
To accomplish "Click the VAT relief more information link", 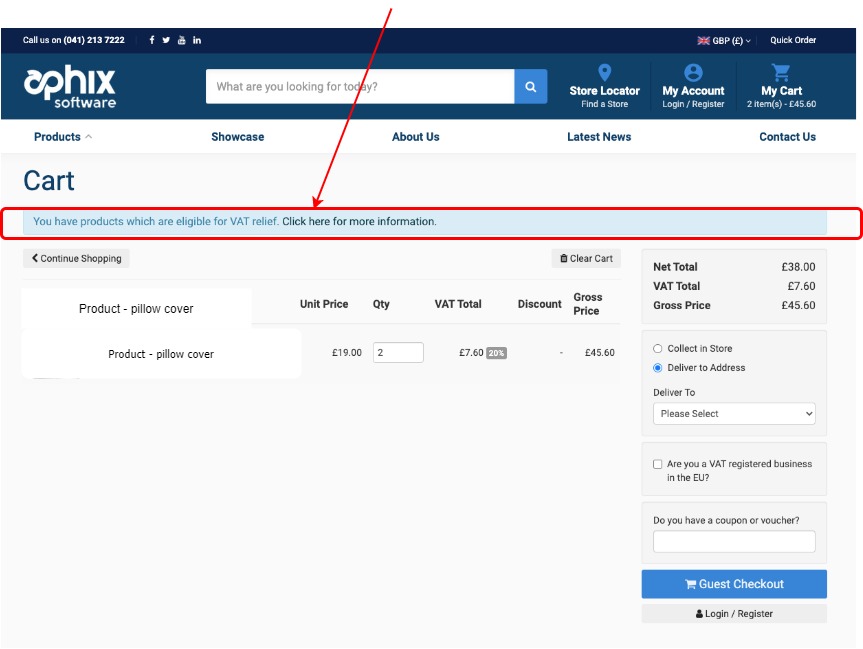I will point(359,222).
